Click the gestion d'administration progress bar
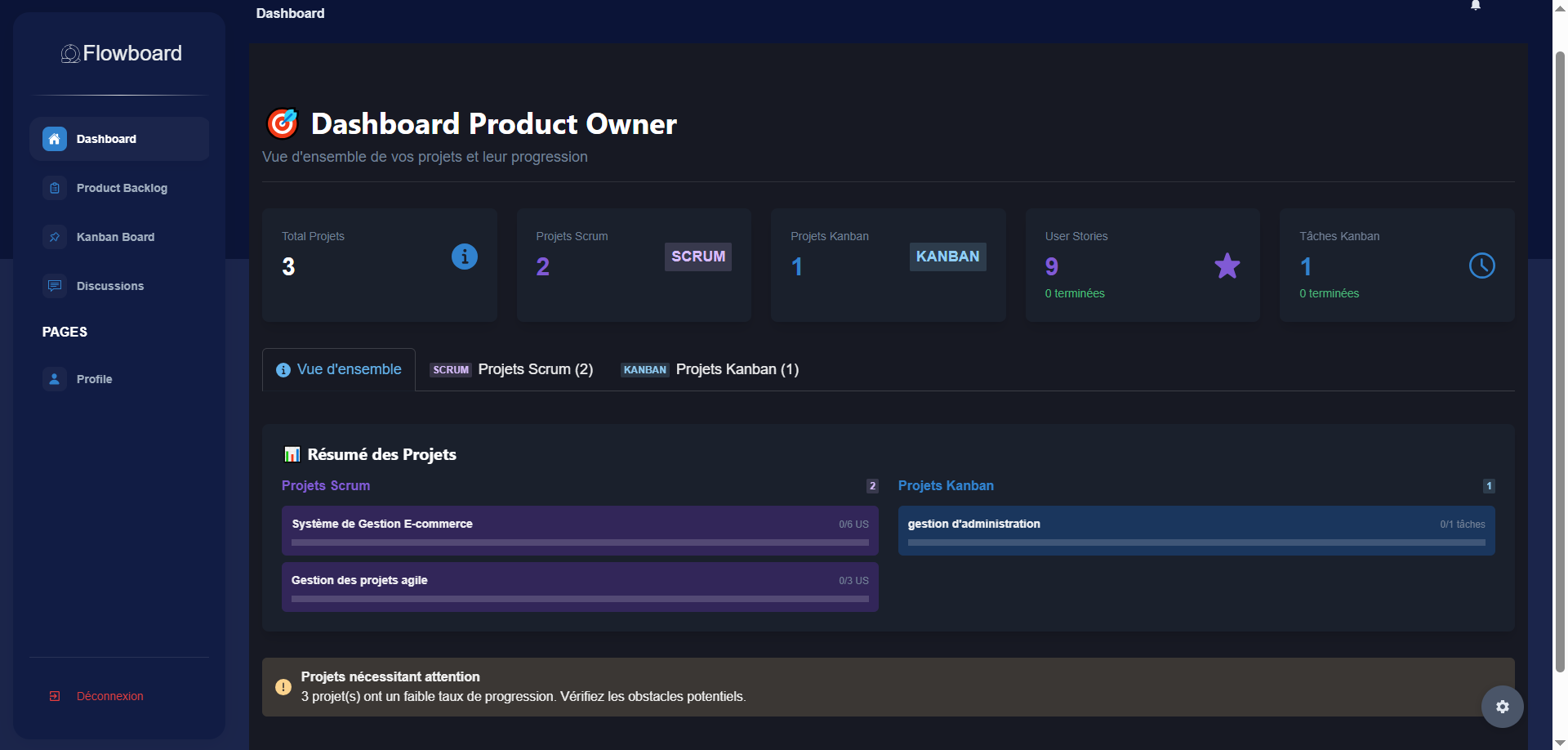This screenshot has height=750, width=1568. tap(1196, 542)
